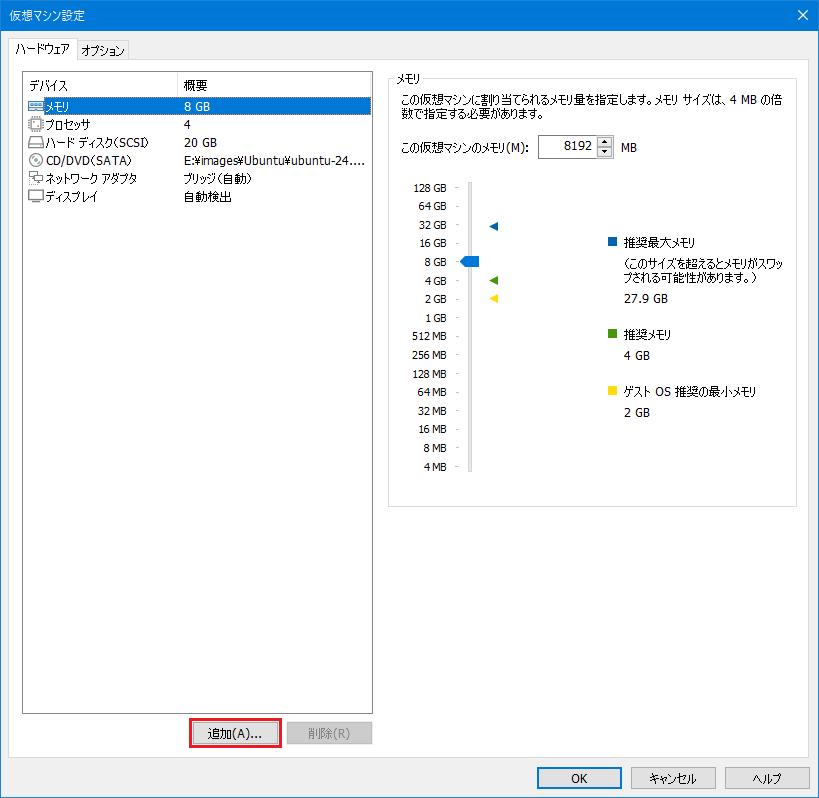Open help with ヘルプ button

(767, 778)
